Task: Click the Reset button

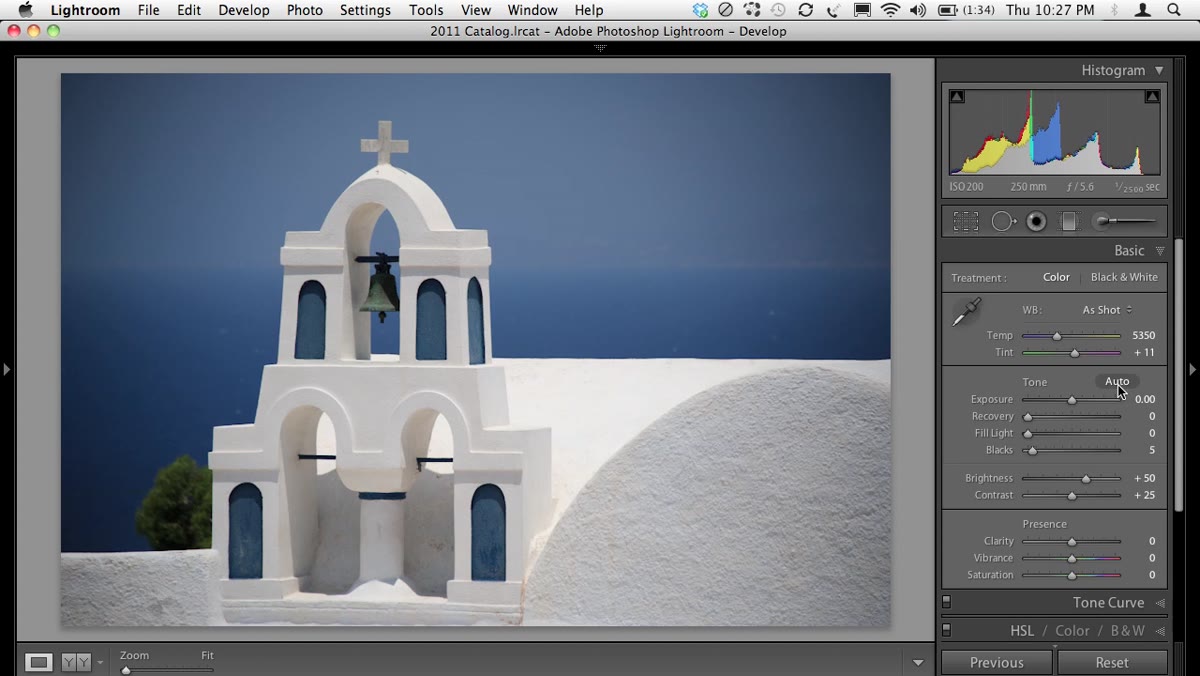Action: tap(1112, 662)
